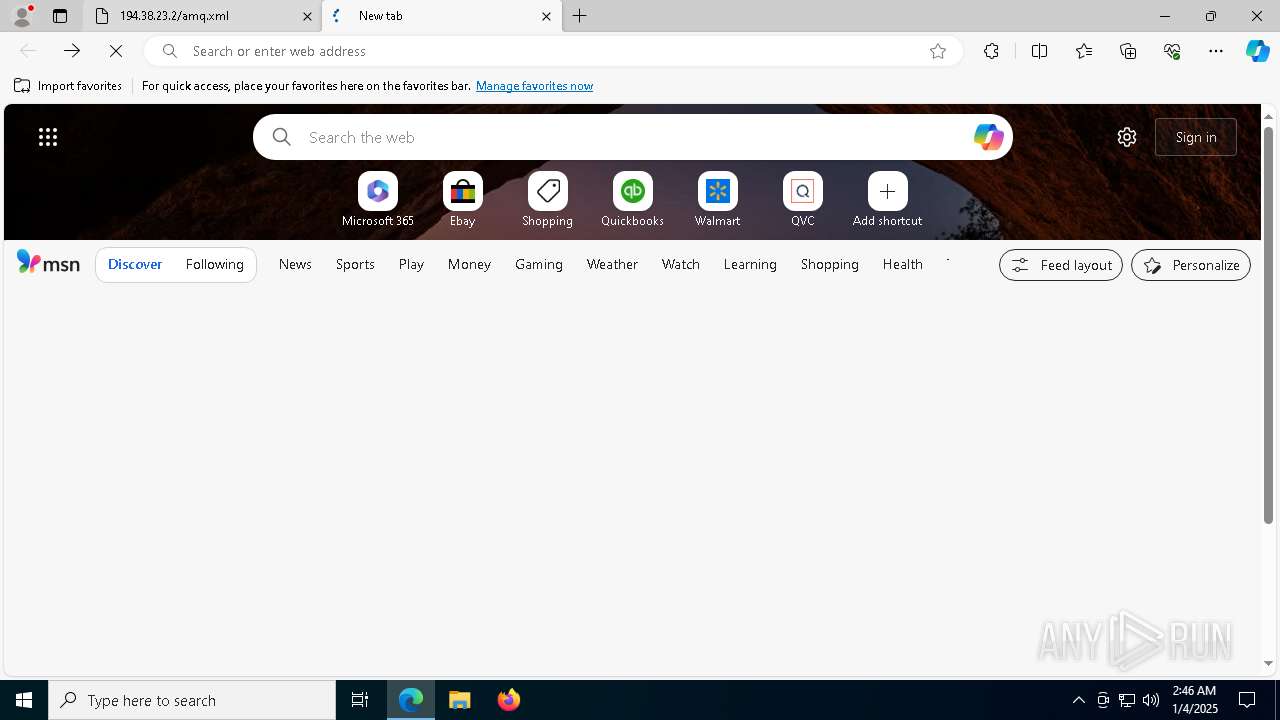Click the msn logo

(48, 263)
